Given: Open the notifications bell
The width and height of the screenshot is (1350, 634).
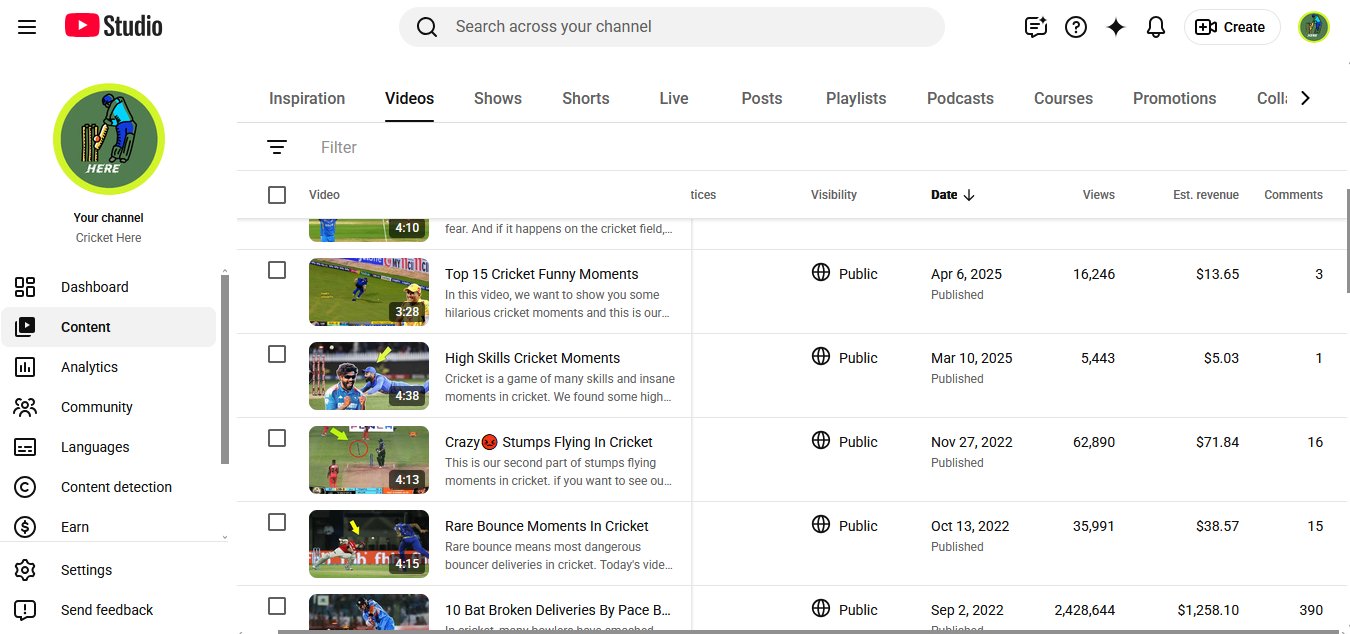Looking at the screenshot, I should (1156, 27).
